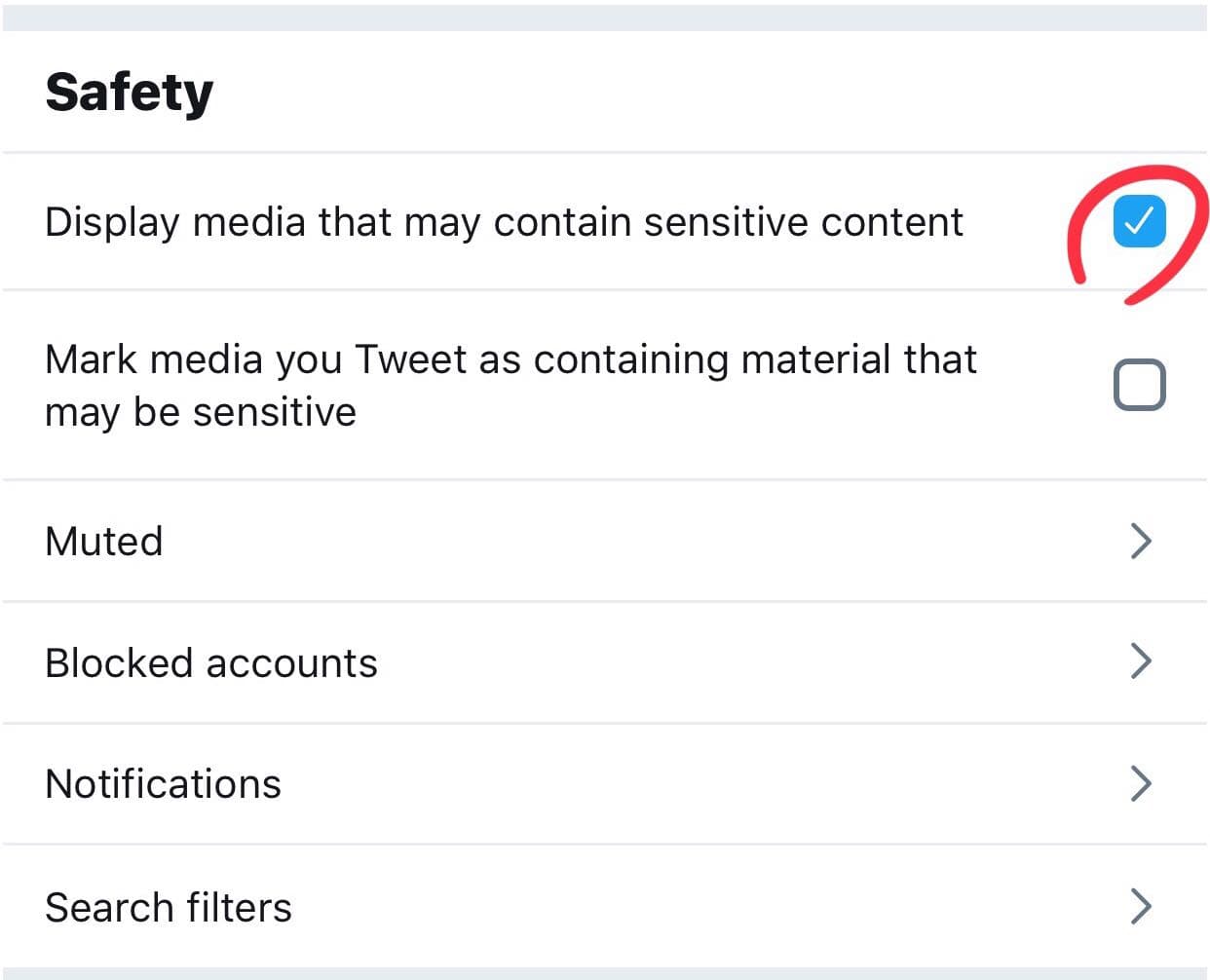Image resolution: width=1210 pixels, height=980 pixels.
Task: Click the Safety section heading
Action: (130, 93)
